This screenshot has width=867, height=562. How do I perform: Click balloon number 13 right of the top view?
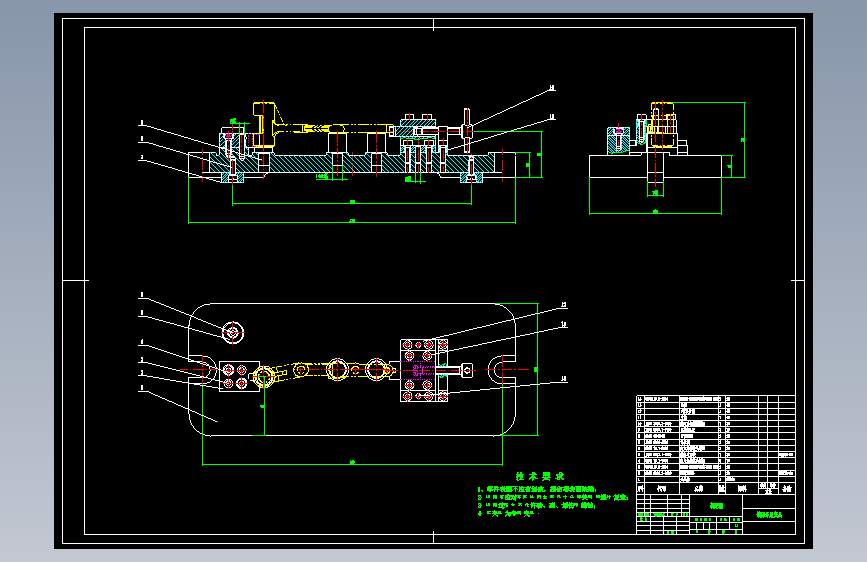(x=564, y=305)
